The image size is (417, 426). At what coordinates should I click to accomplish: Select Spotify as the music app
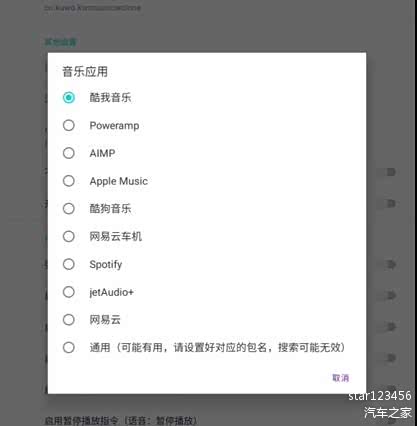[x=69, y=264]
